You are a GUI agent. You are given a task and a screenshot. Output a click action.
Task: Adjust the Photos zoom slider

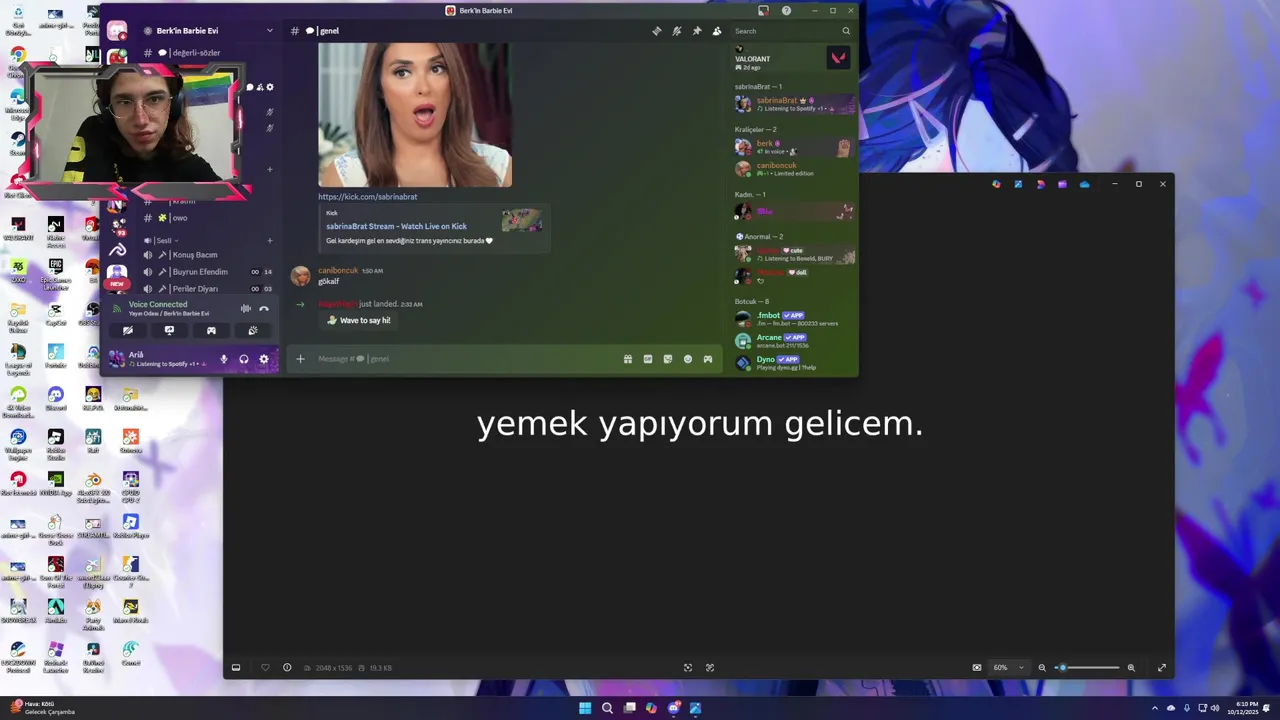[1087, 668]
